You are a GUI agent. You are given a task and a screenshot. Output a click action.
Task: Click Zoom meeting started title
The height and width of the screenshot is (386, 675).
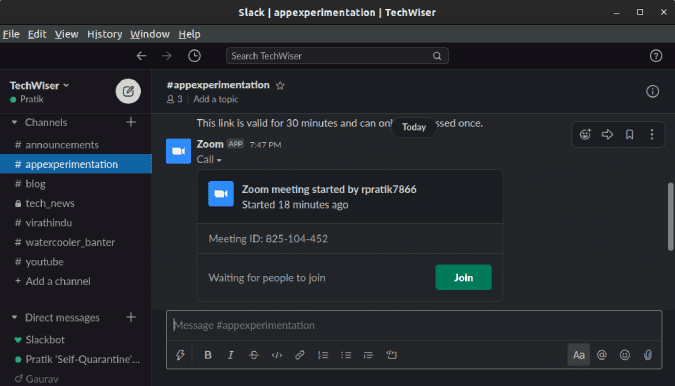point(329,189)
